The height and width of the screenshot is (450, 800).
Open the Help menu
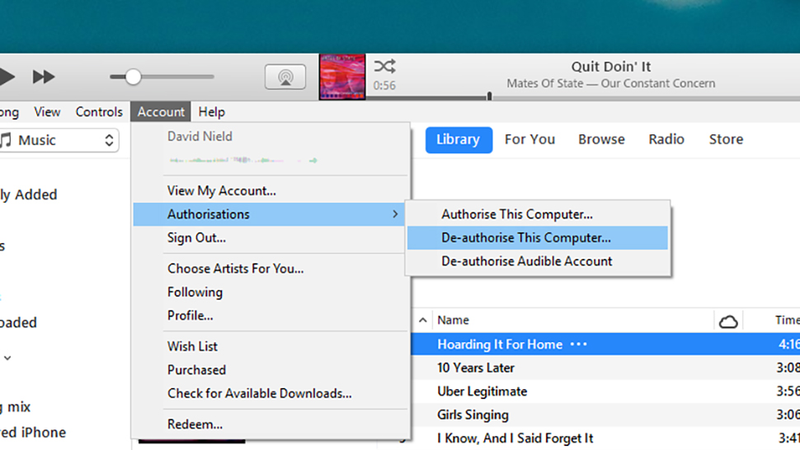click(x=212, y=112)
